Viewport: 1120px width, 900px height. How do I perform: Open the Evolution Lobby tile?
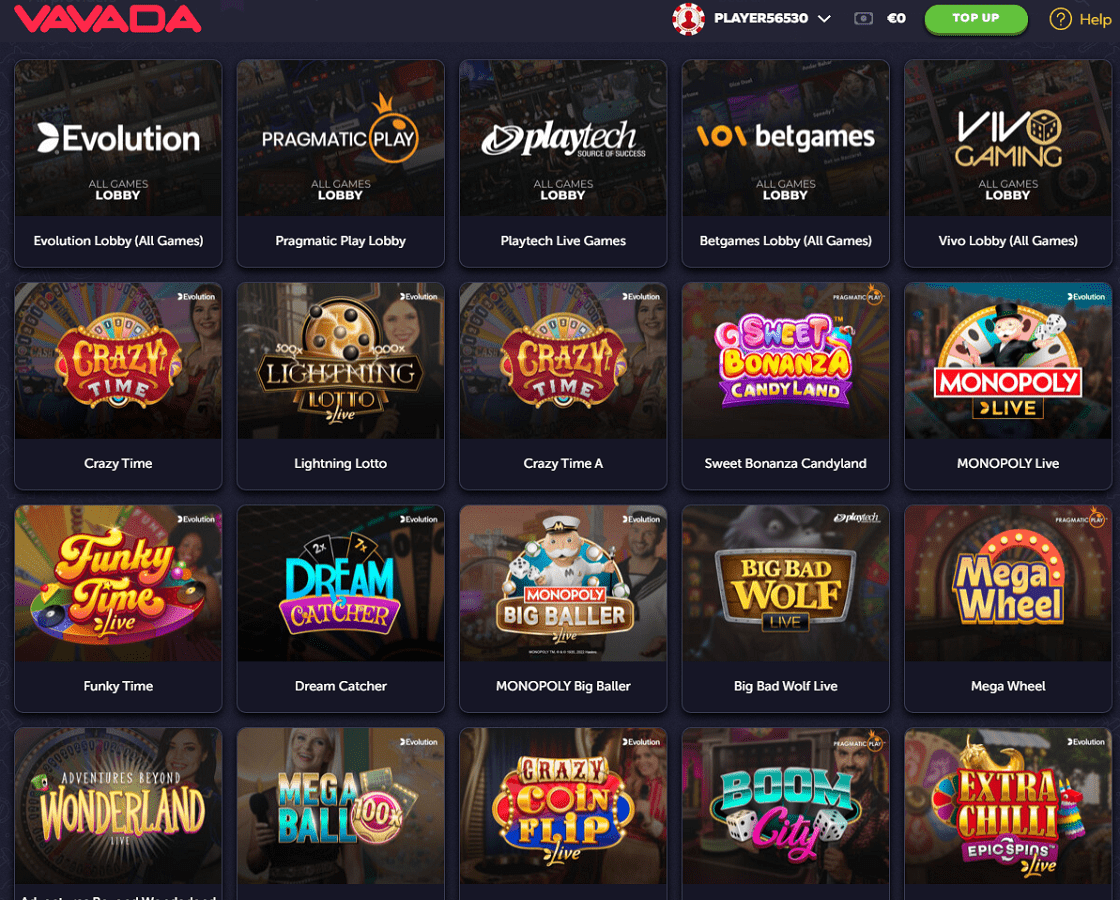click(119, 164)
